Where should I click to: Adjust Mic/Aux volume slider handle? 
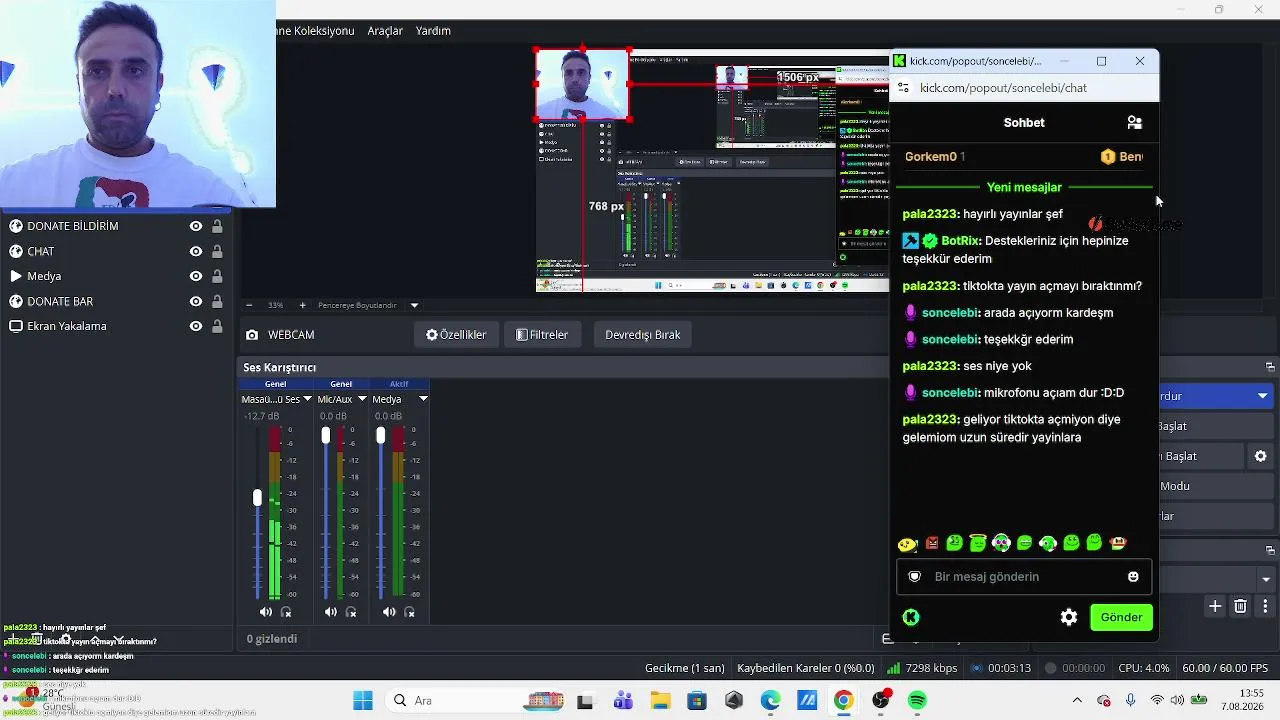[325, 435]
